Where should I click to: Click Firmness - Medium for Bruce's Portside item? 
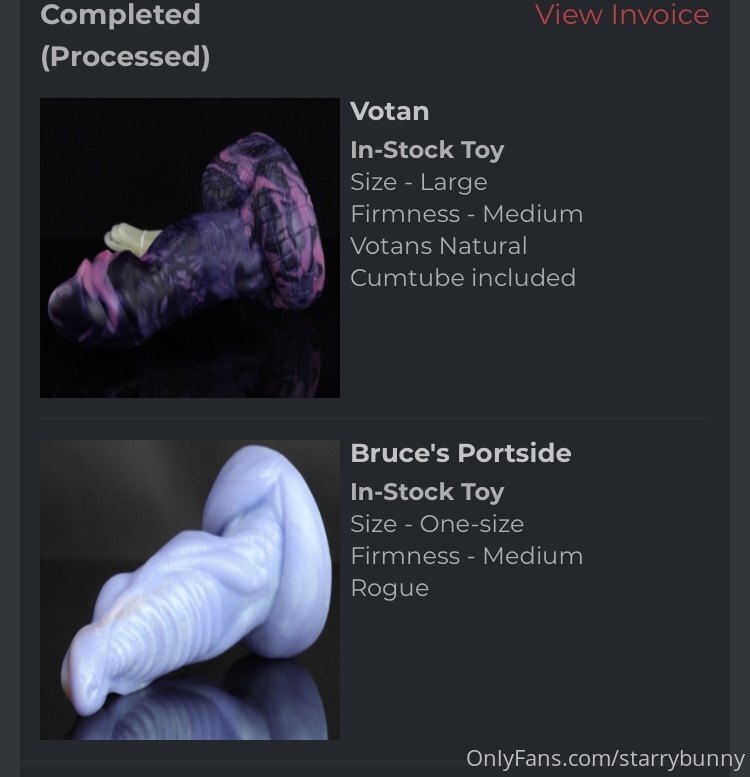tap(467, 556)
